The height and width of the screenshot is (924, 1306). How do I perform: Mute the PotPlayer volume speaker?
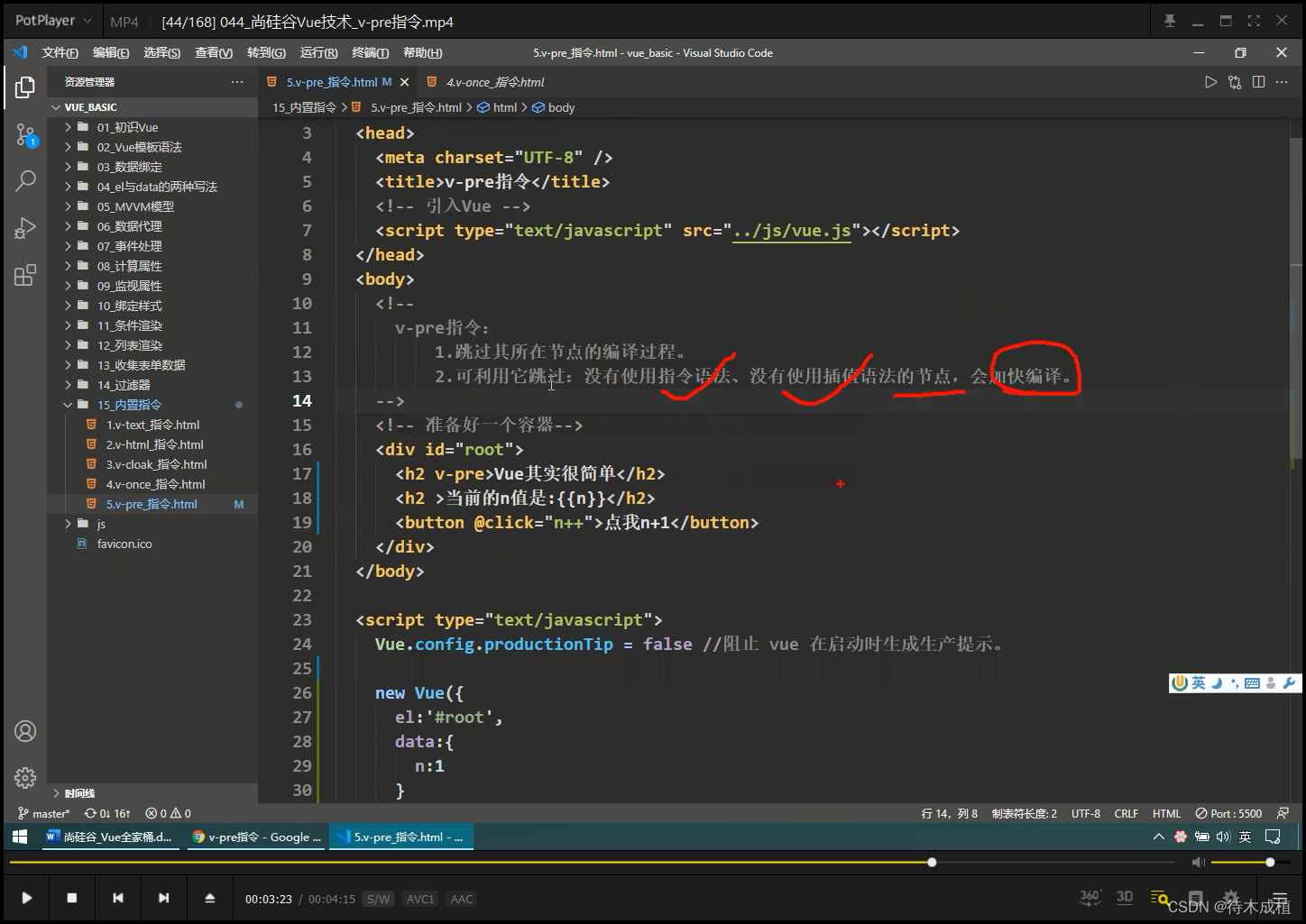pos(1198,863)
